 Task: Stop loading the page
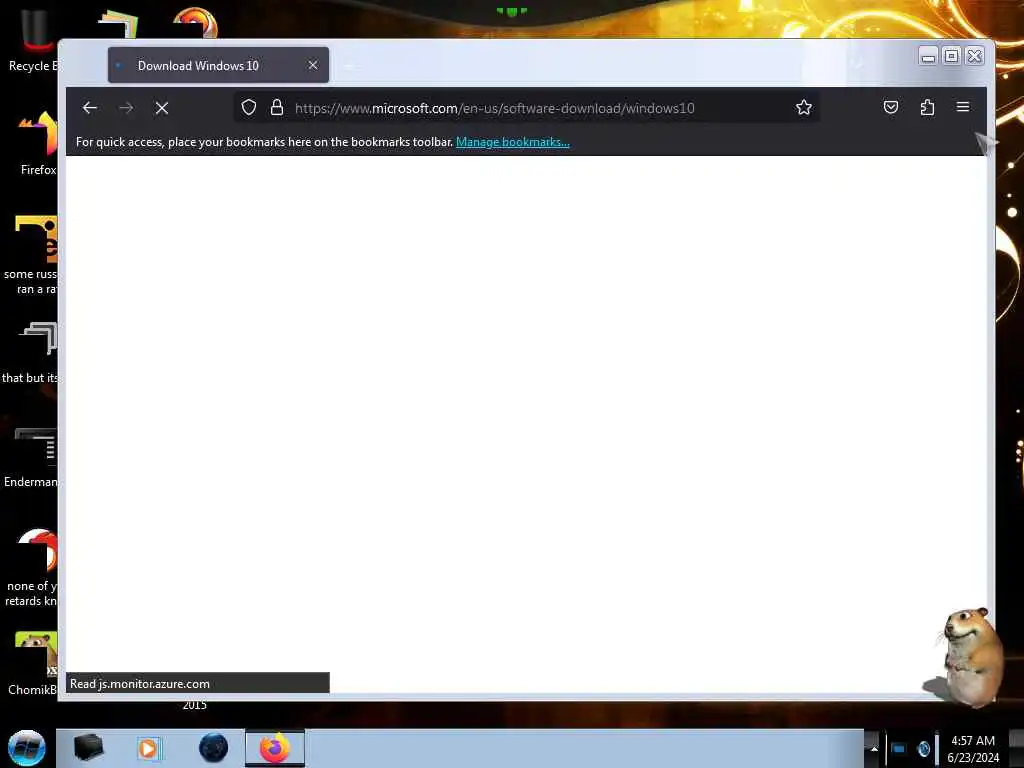coord(162,108)
